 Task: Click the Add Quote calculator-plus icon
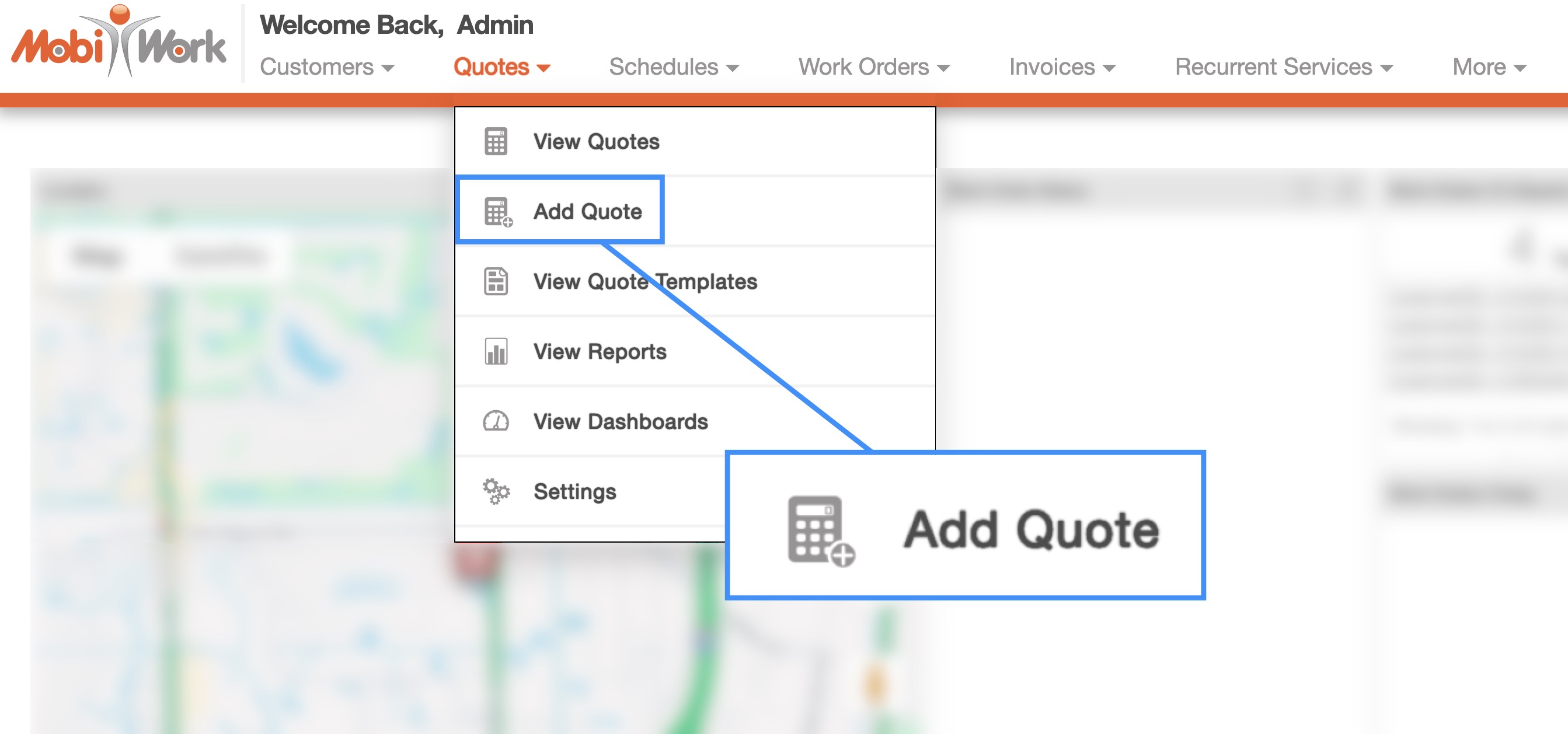(497, 212)
